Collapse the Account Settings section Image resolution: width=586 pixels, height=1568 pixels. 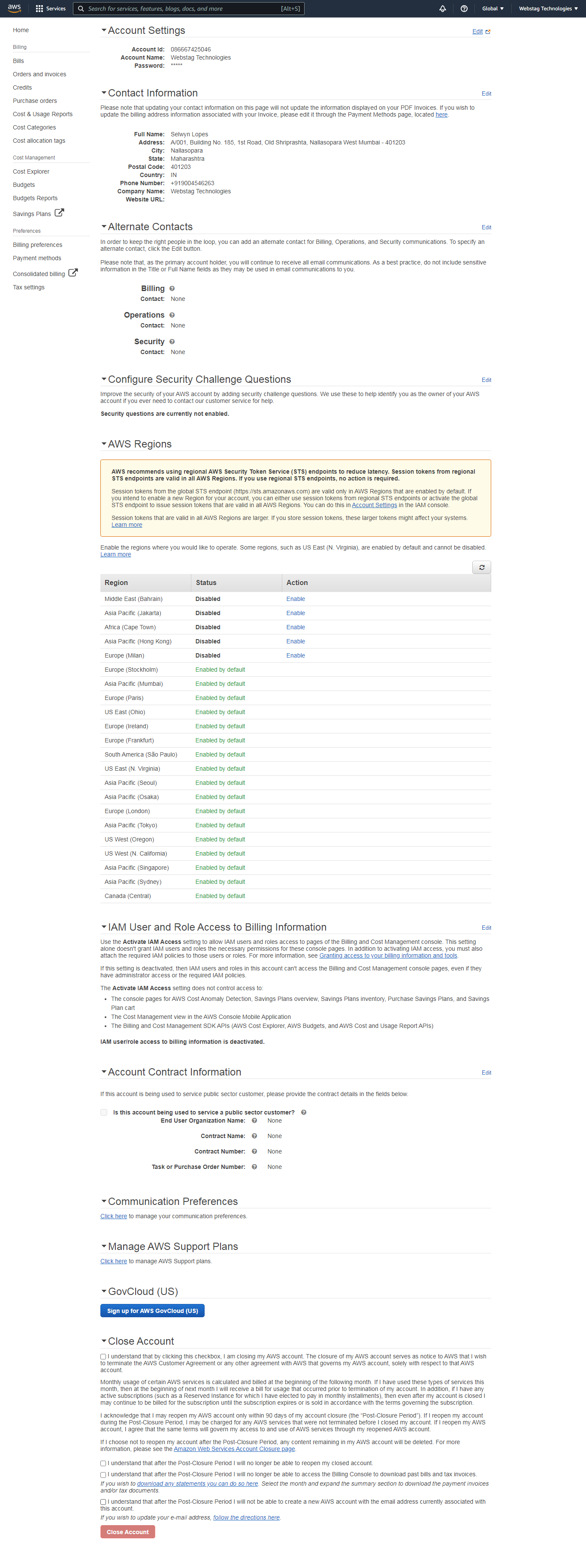(x=103, y=30)
